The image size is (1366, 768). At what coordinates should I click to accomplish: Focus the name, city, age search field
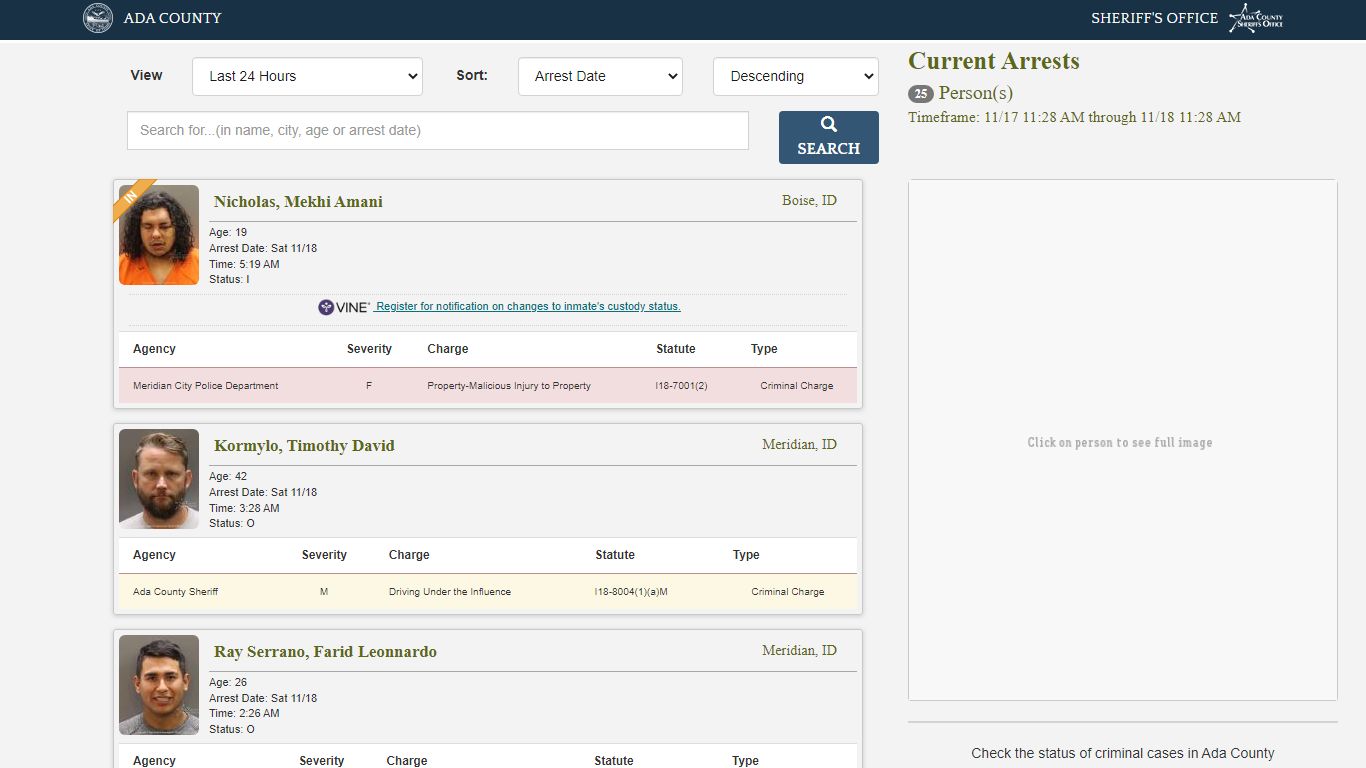(x=437, y=130)
